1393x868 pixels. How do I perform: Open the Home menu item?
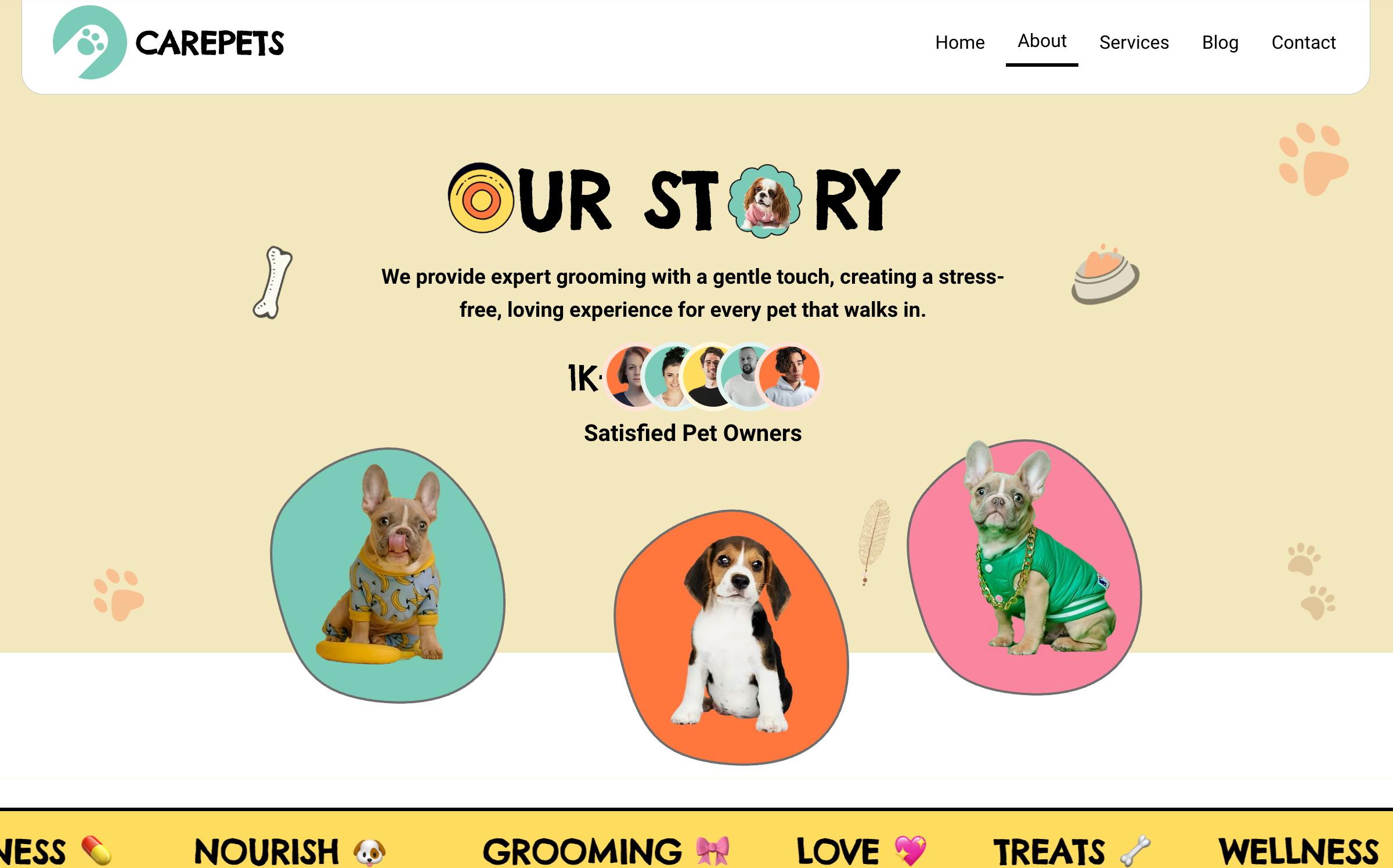pos(960,42)
